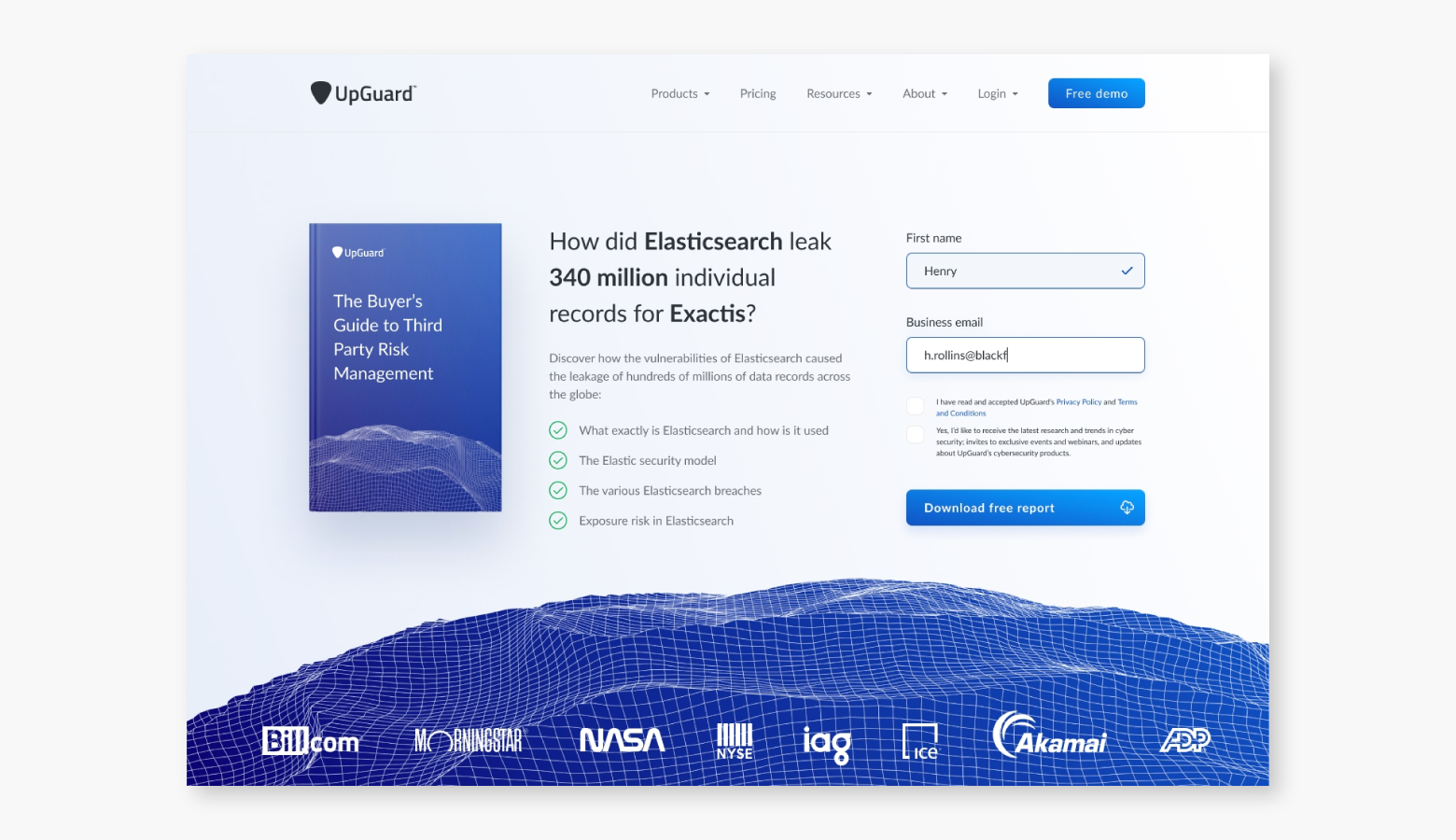1456x840 pixels.
Task: Click the Buyer's Guide book cover thumbnail
Action: click(x=405, y=367)
